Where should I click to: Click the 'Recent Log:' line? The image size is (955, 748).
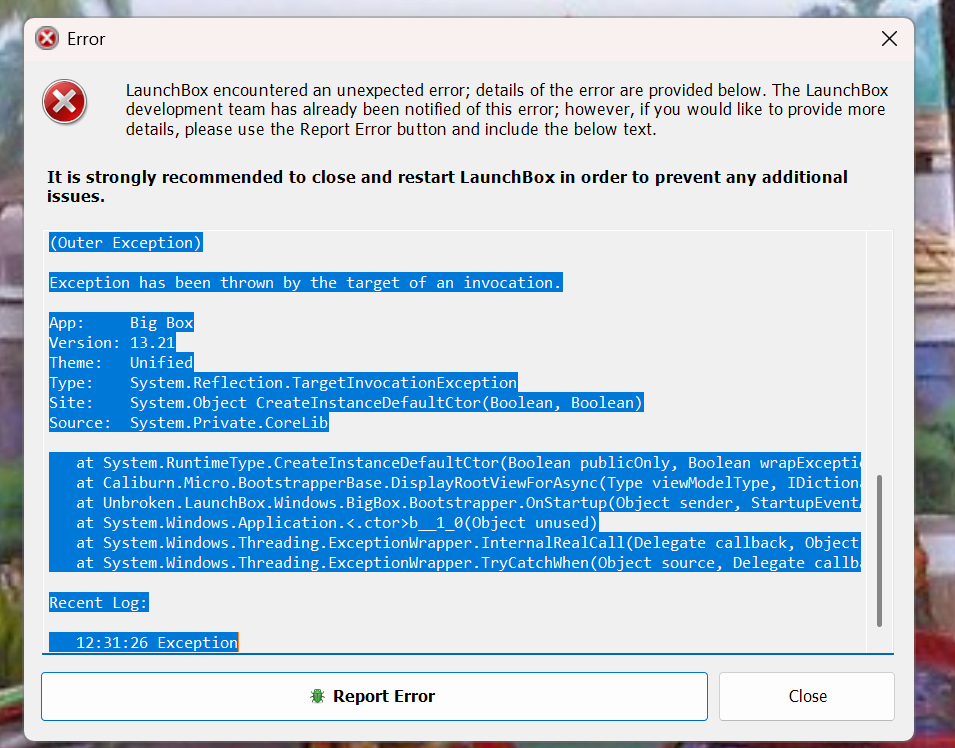tap(99, 602)
